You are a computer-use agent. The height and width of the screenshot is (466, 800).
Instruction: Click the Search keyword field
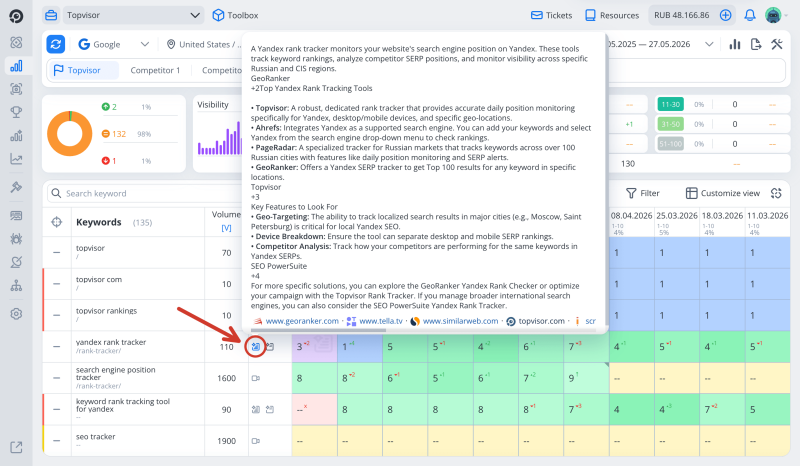coord(145,193)
